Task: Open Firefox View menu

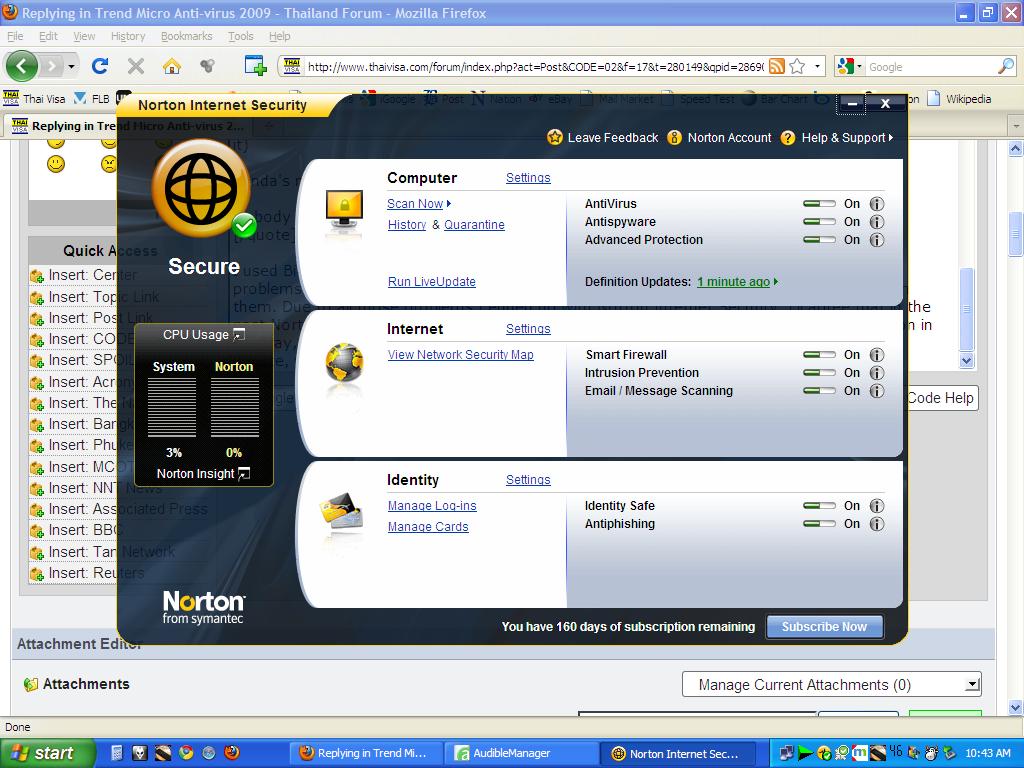Action: [84, 36]
